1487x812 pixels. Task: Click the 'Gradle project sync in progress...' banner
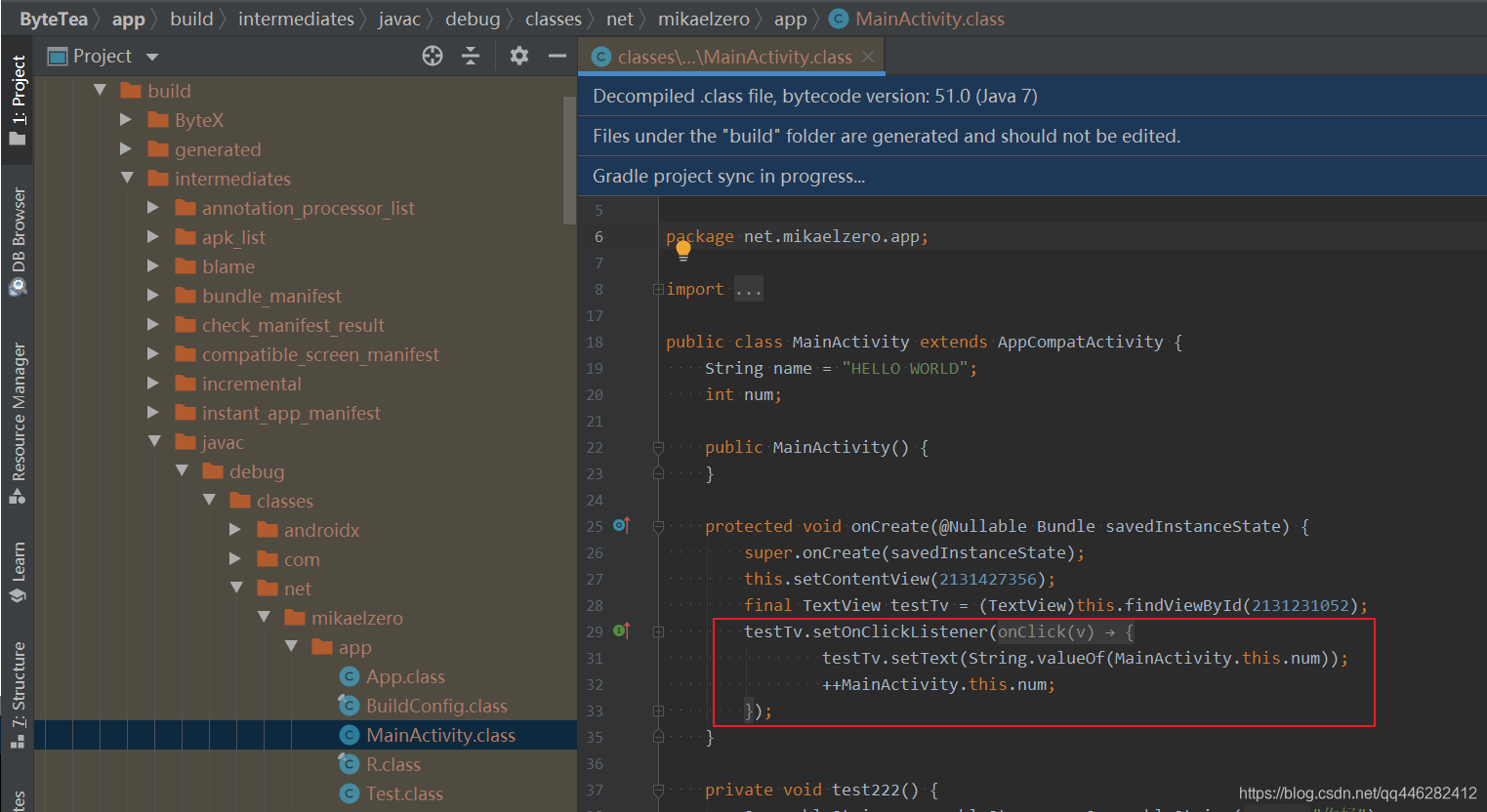[x=1032, y=176]
